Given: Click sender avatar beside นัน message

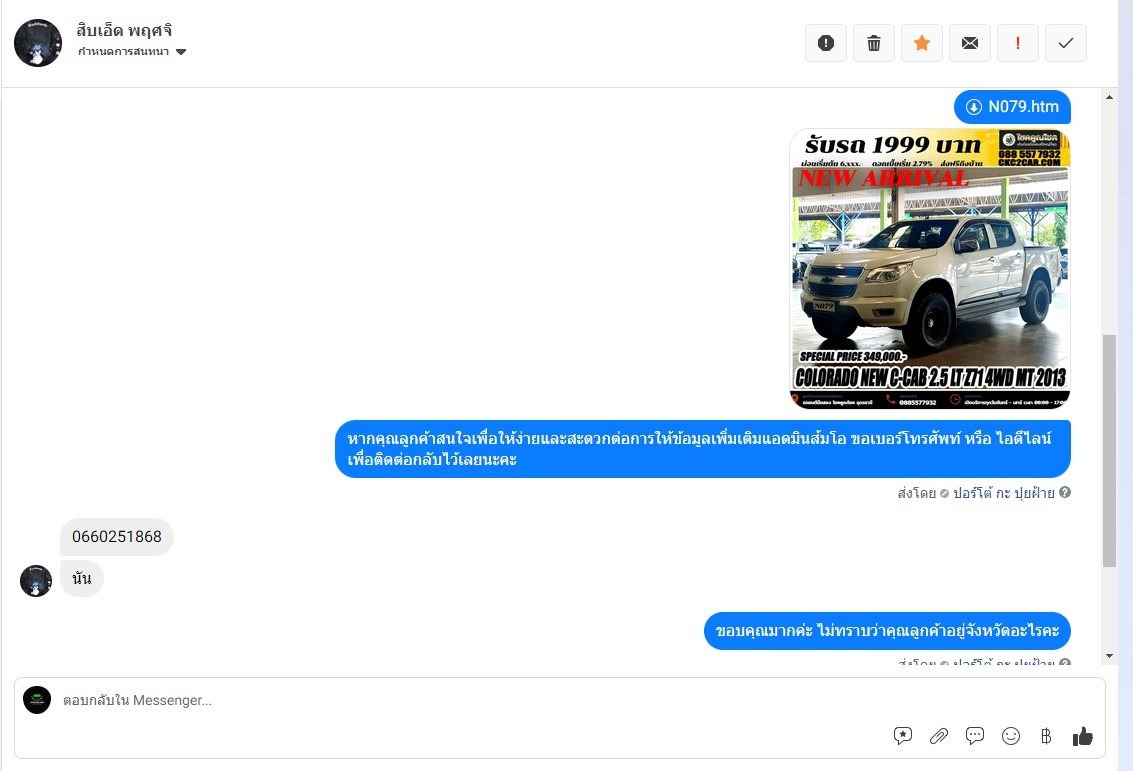Looking at the screenshot, I should [x=36, y=581].
